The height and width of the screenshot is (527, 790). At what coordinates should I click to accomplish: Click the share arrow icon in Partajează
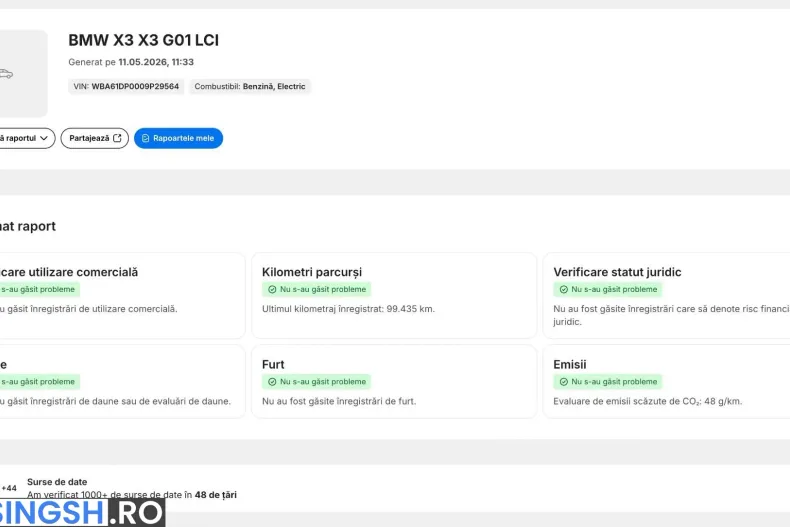click(x=117, y=138)
